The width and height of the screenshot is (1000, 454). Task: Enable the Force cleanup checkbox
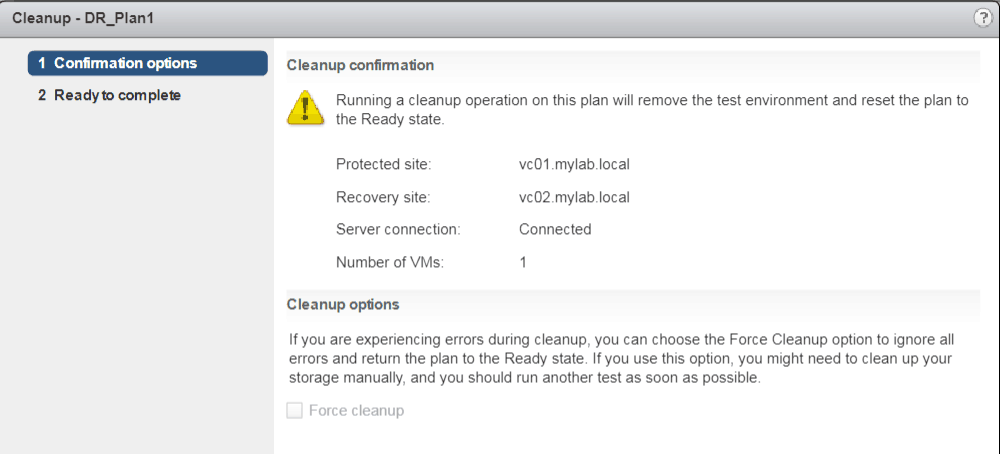point(295,411)
